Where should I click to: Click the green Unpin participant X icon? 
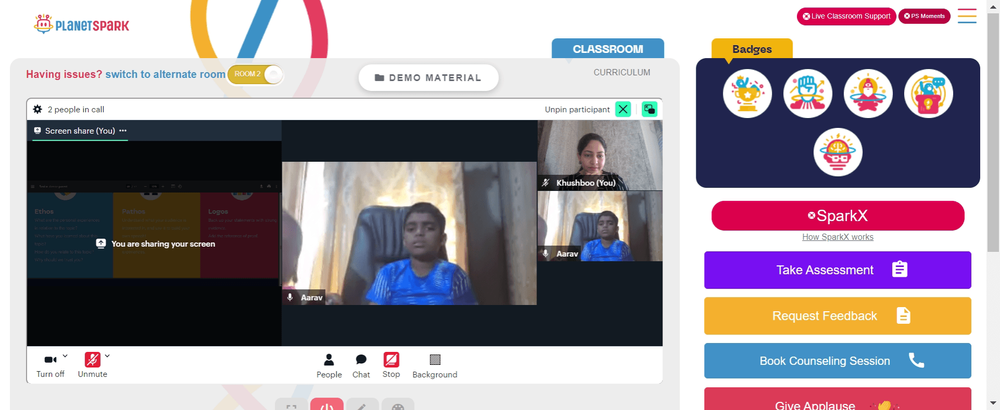623,109
